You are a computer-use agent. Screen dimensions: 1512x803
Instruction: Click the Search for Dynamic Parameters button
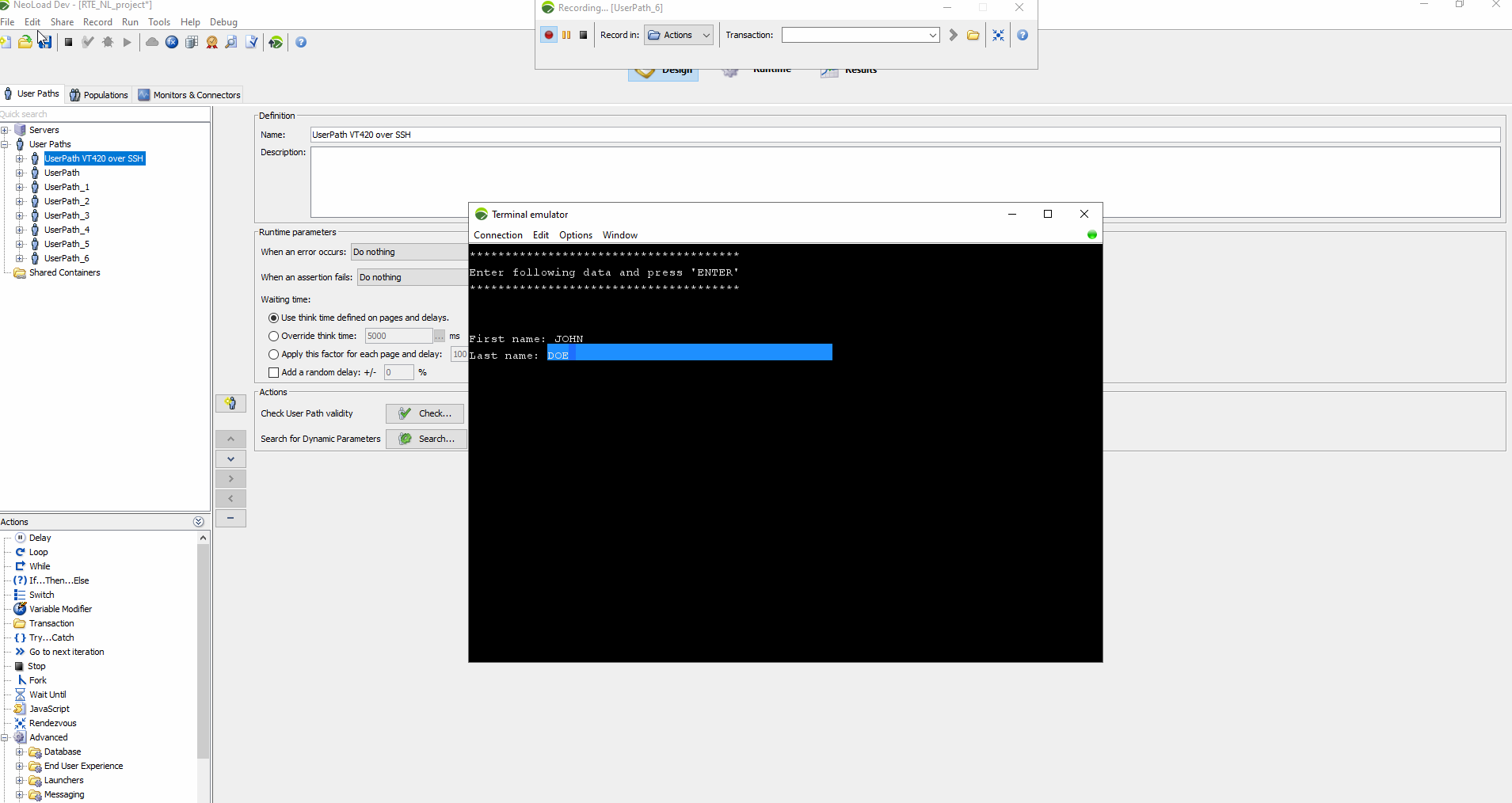[425, 438]
